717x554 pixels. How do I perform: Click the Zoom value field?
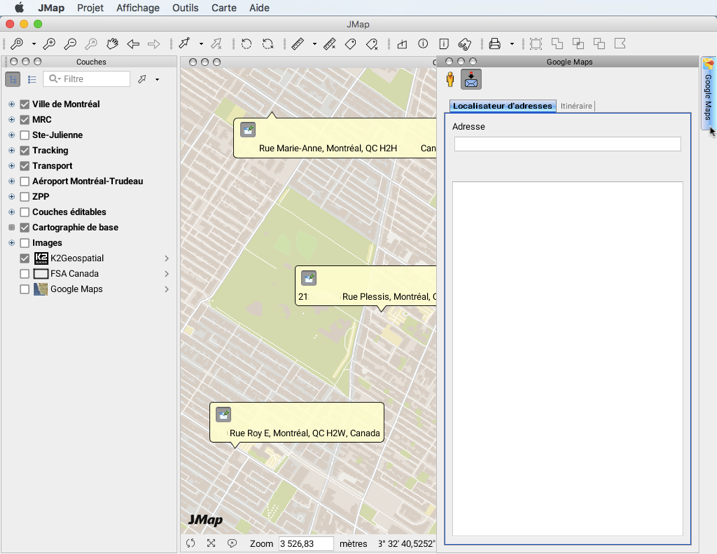306,543
